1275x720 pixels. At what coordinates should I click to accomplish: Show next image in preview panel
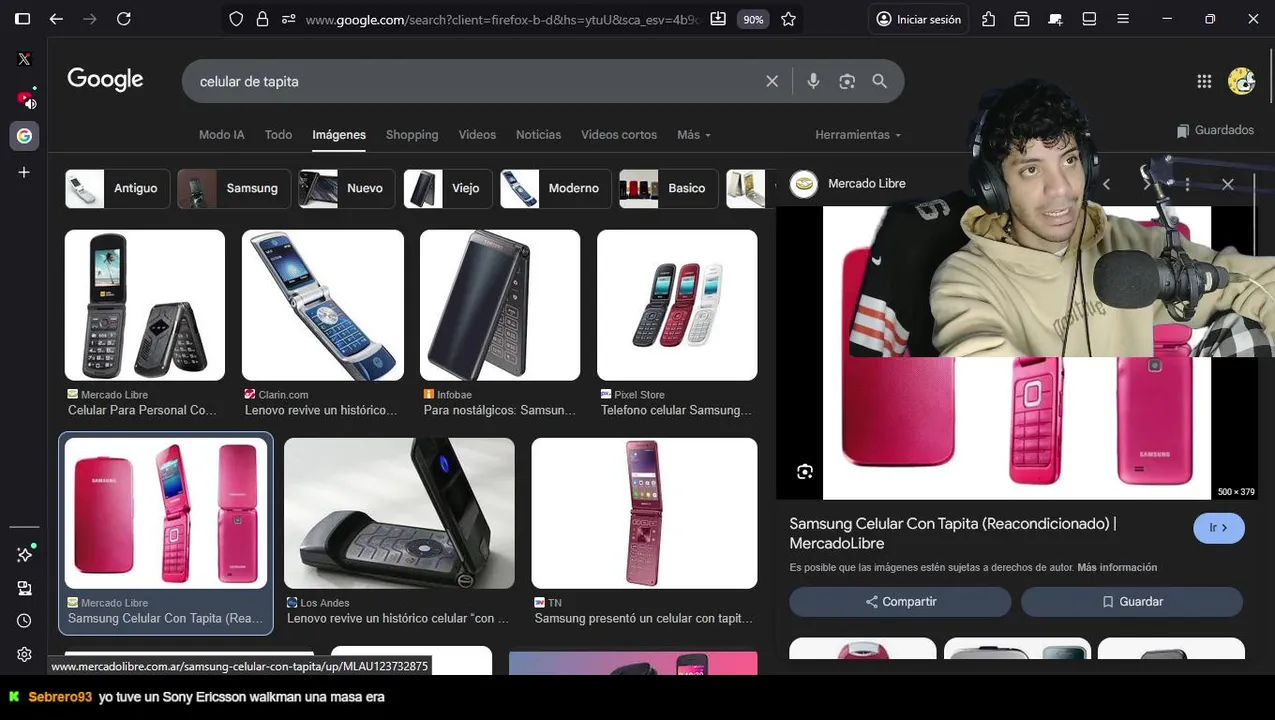pos(1147,184)
